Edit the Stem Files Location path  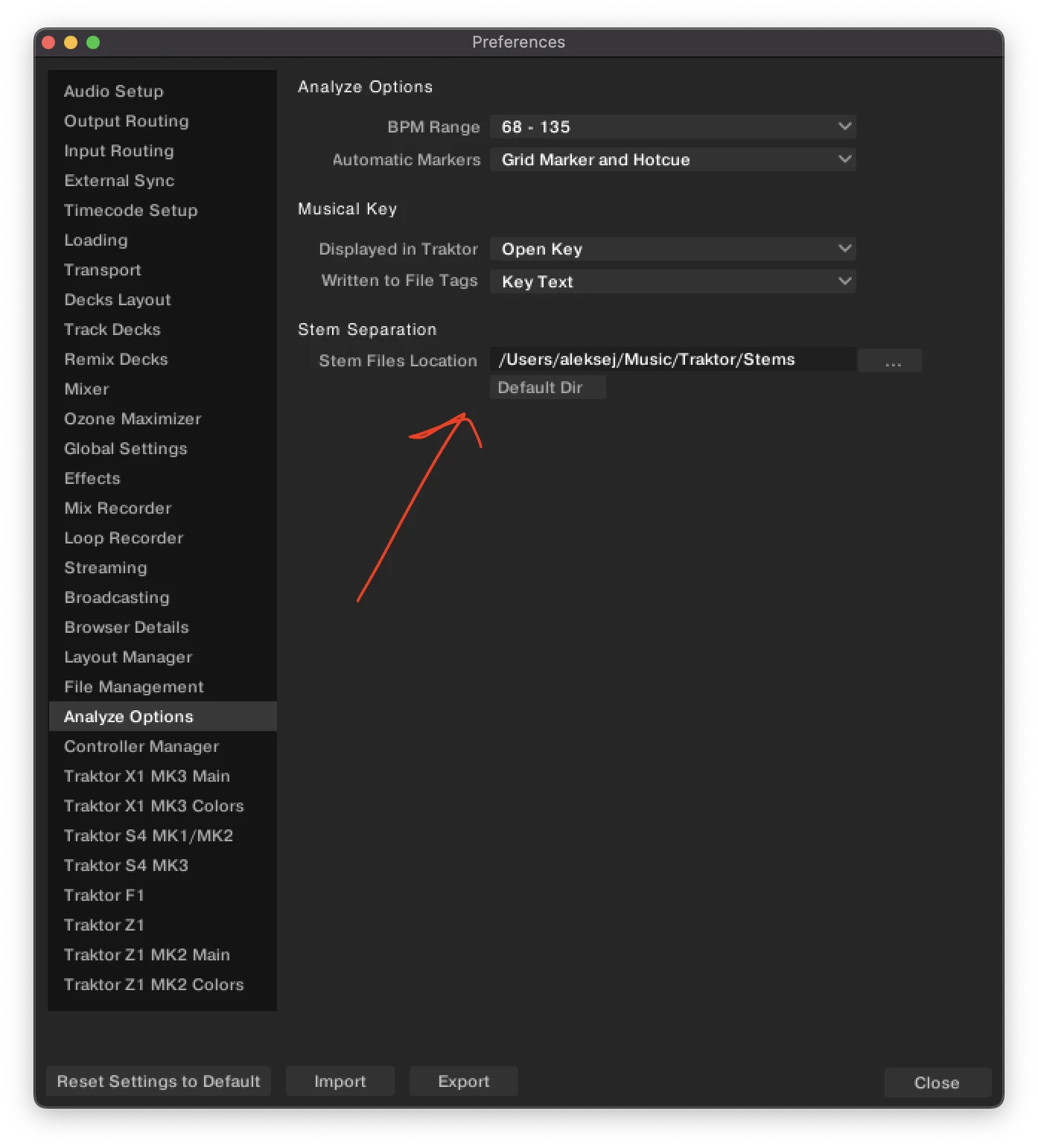point(670,359)
